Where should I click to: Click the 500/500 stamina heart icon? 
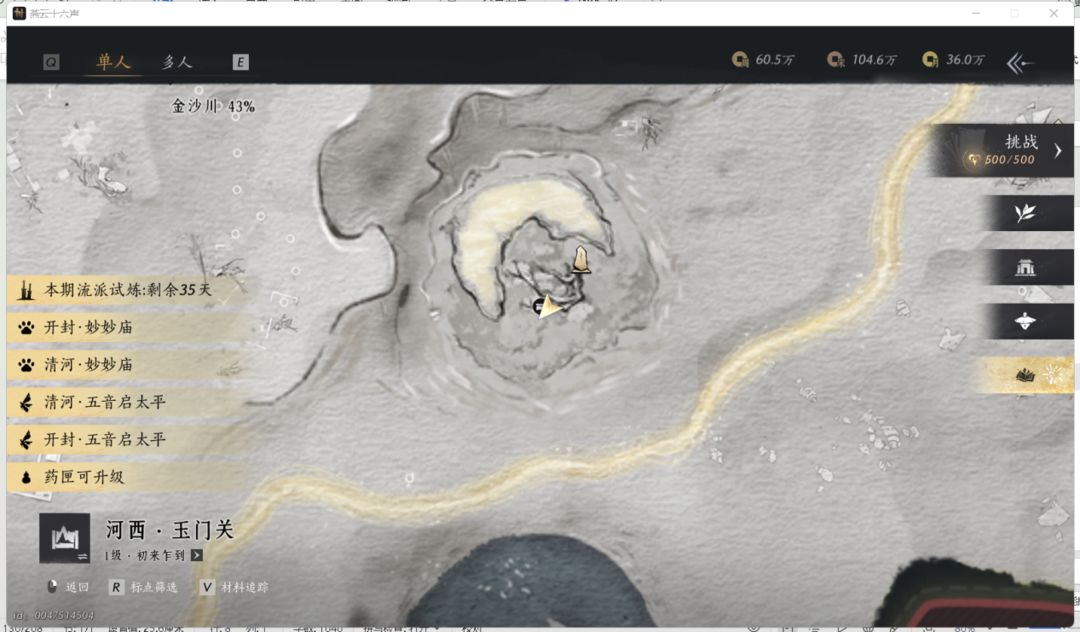pyautogui.click(x=973, y=160)
